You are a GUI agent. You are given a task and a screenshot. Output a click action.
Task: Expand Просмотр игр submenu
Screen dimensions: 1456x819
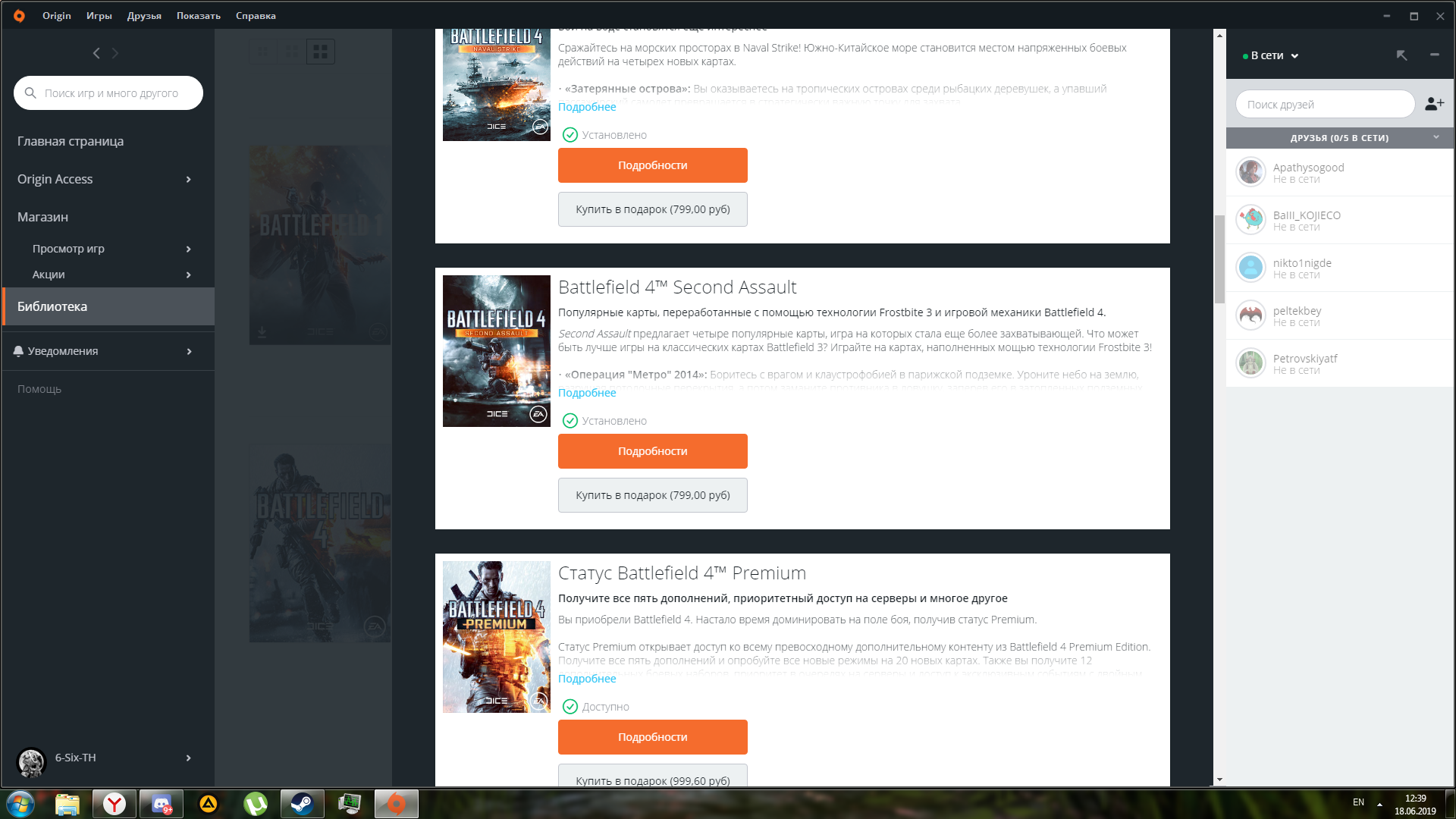point(189,249)
